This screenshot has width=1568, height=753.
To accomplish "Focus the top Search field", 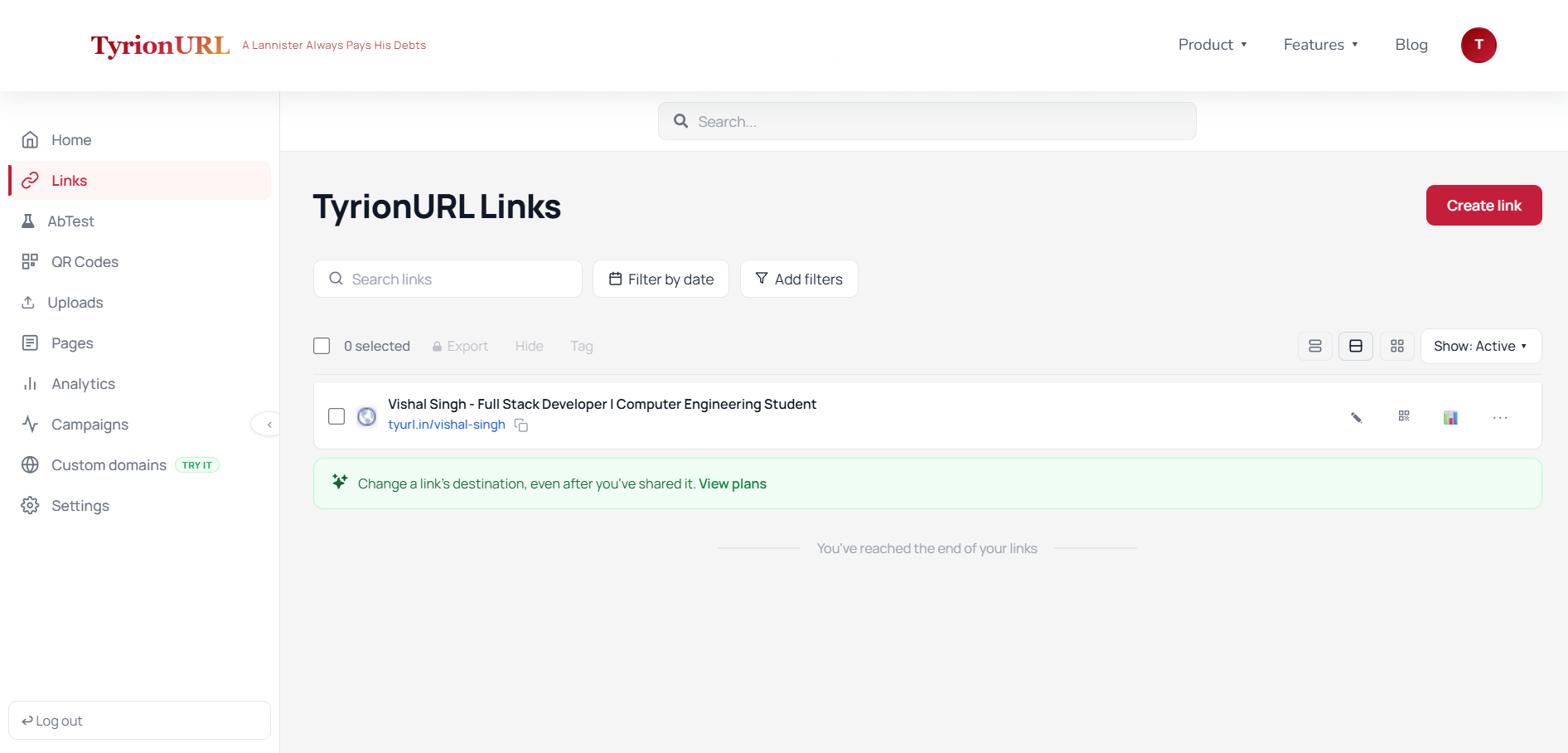I will pos(927,121).
